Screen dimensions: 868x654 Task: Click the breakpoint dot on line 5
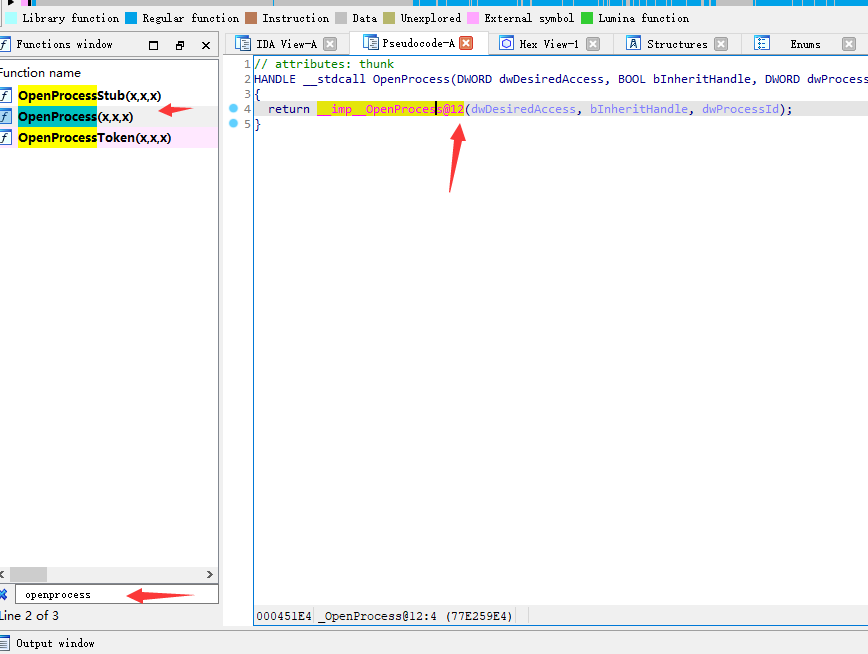(x=233, y=123)
